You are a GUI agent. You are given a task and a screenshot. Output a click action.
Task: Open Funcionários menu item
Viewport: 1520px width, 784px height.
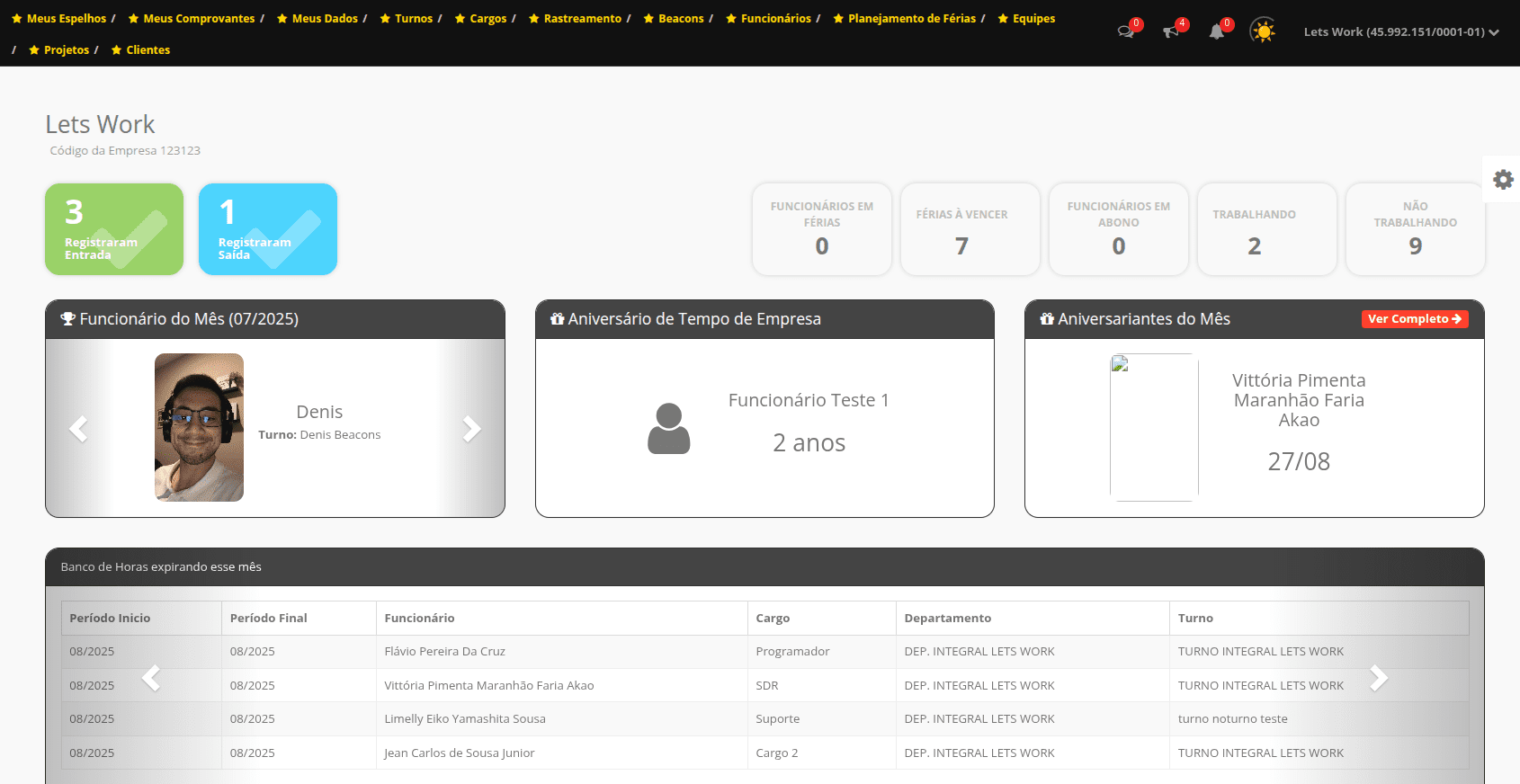click(x=769, y=18)
